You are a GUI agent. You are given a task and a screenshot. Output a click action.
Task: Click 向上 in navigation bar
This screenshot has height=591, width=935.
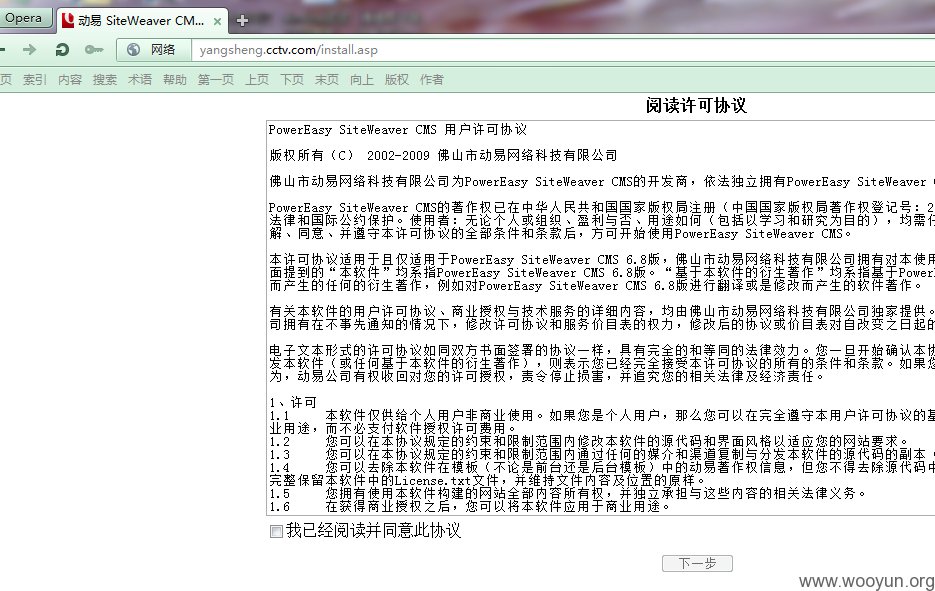tap(362, 79)
